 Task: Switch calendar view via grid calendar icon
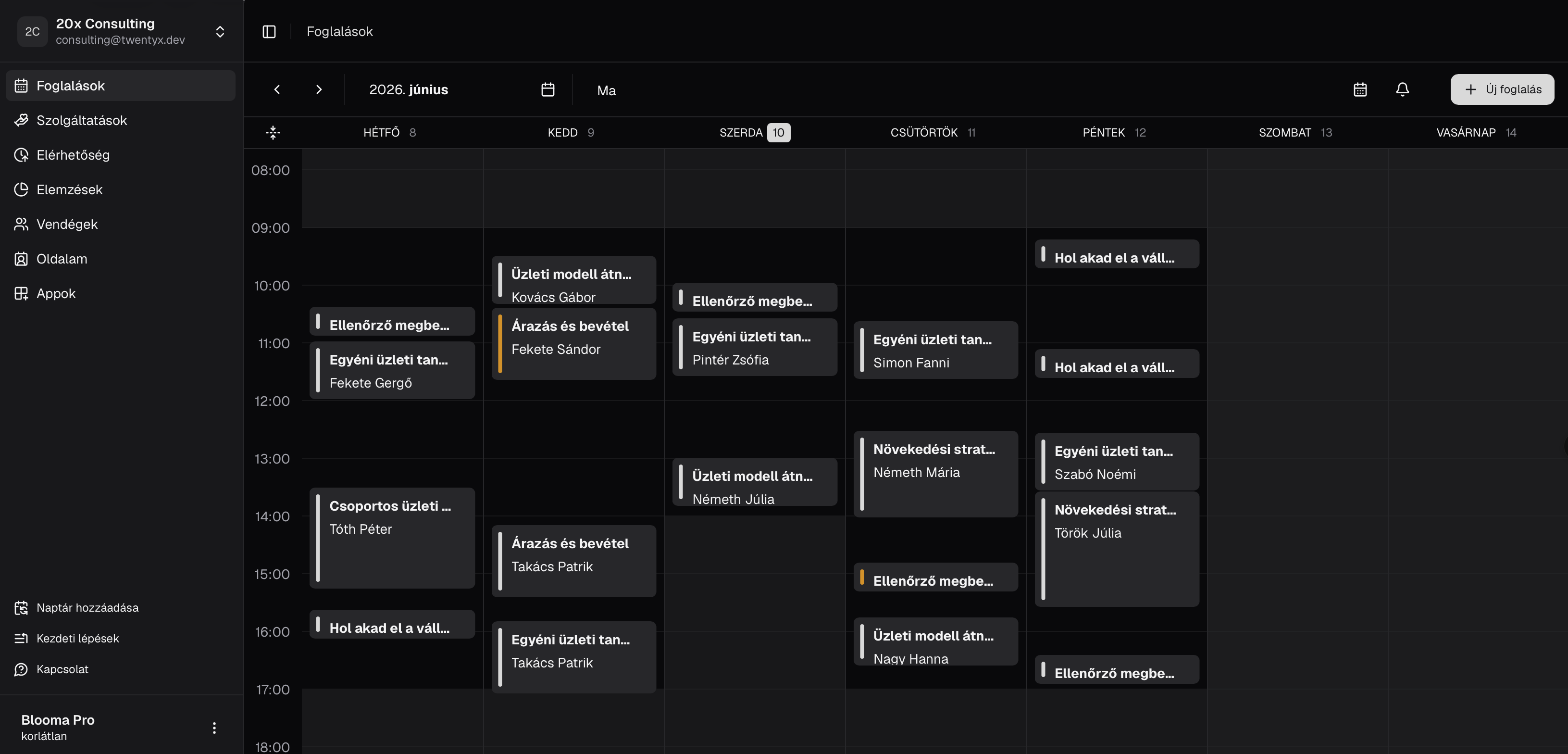(x=1360, y=89)
